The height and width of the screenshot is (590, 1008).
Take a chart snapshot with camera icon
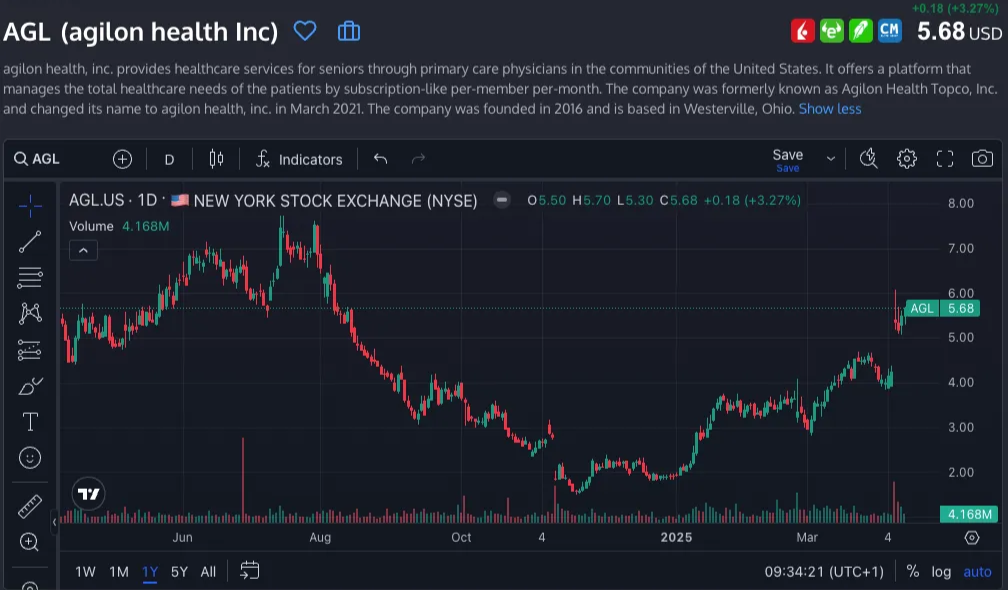[x=982, y=159]
